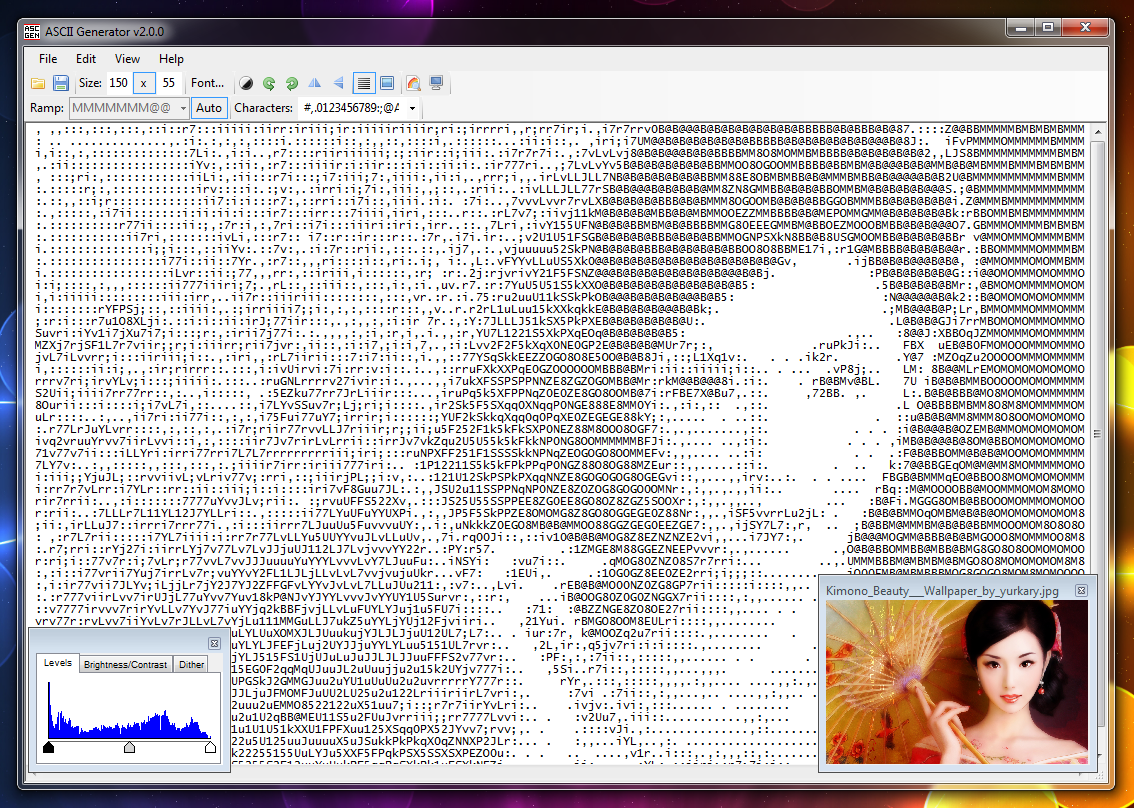Click the vertical scrollbar thumb
1134x808 pixels.
tap(1097, 435)
